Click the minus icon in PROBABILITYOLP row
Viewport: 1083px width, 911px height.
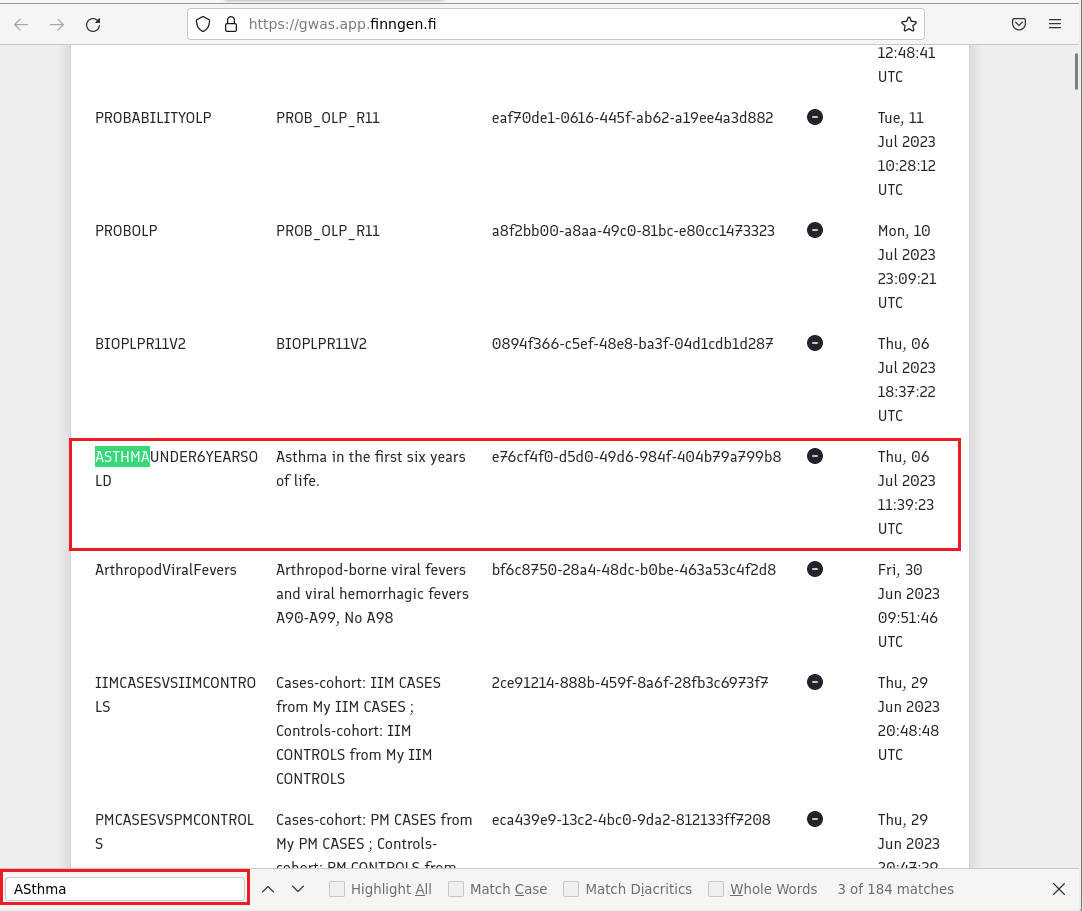pos(815,118)
